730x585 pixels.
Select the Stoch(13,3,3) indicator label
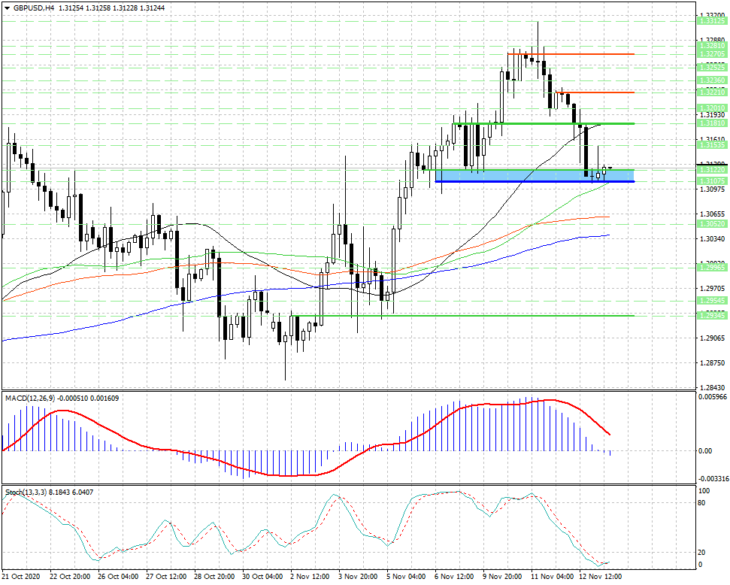click(x=26, y=492)
